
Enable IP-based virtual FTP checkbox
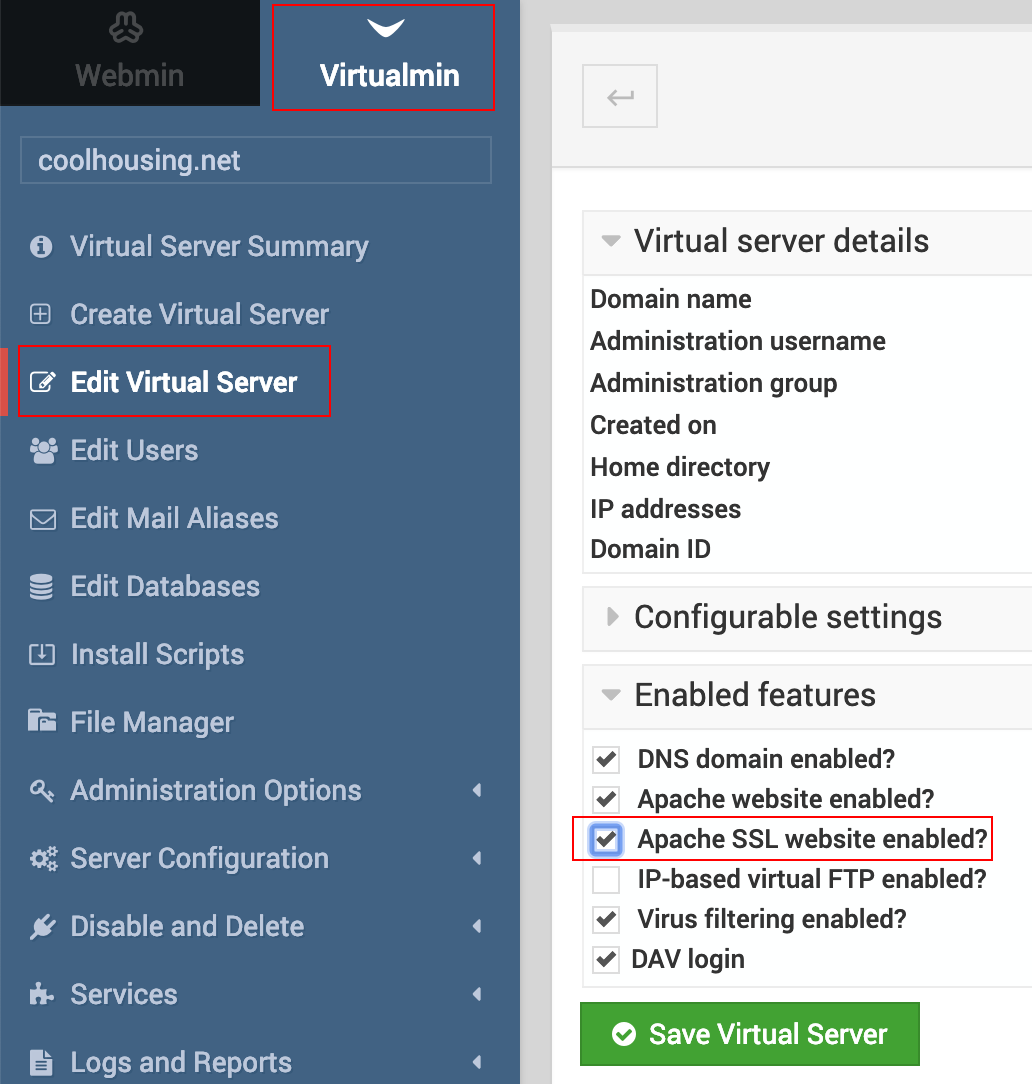pos(606,879)
